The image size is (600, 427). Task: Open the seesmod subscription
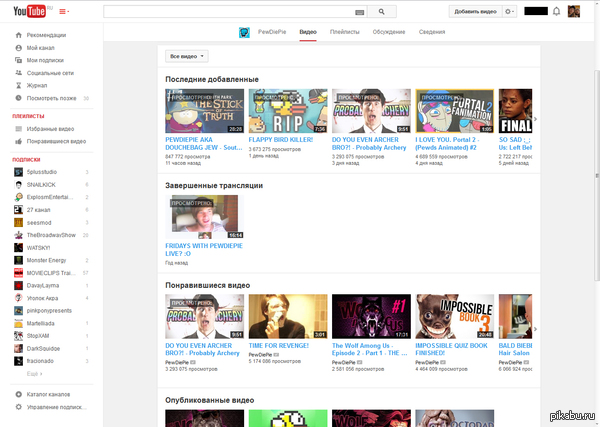pyautogui.click(x=39, y=222)
